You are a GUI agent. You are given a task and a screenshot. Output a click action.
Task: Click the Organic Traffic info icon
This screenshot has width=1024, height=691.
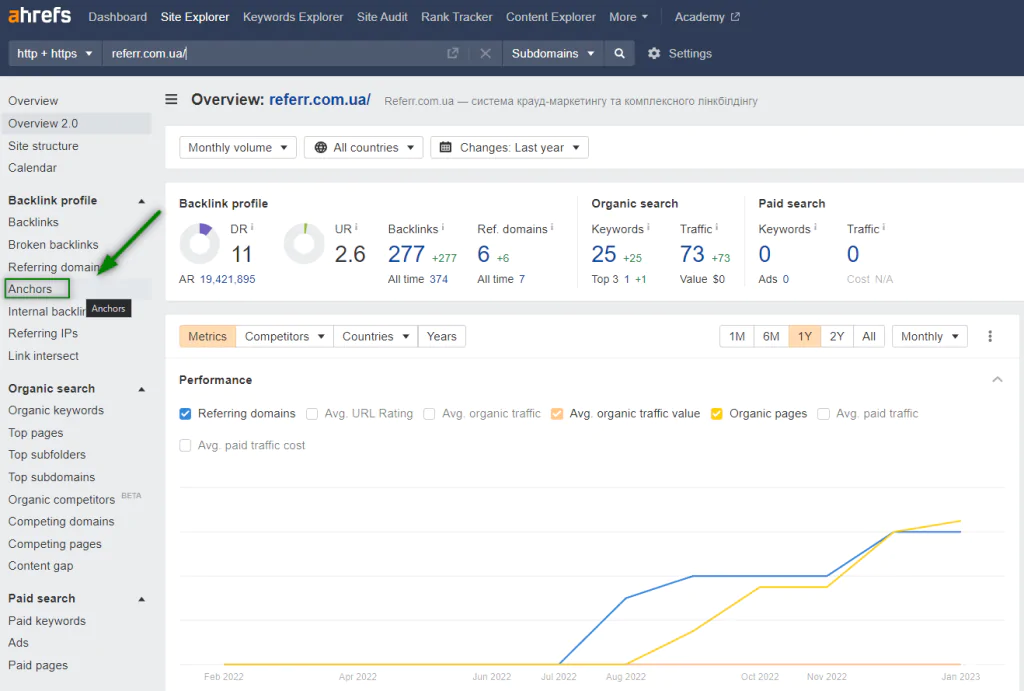pos(716,227)
